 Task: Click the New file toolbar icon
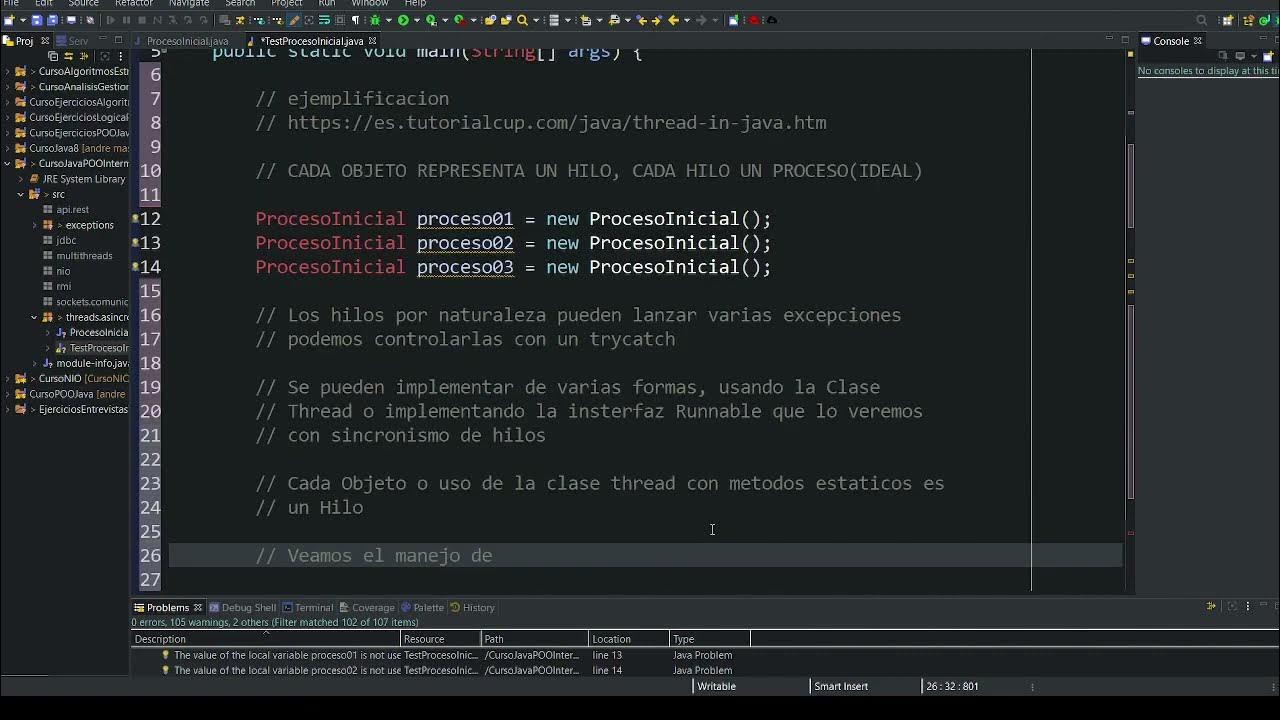(x=8, y=20)
